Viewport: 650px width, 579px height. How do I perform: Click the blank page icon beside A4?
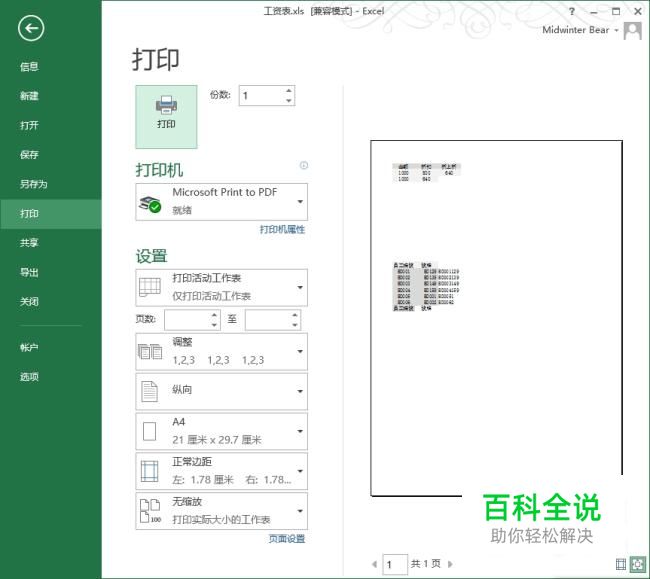[x=149, y=431]
